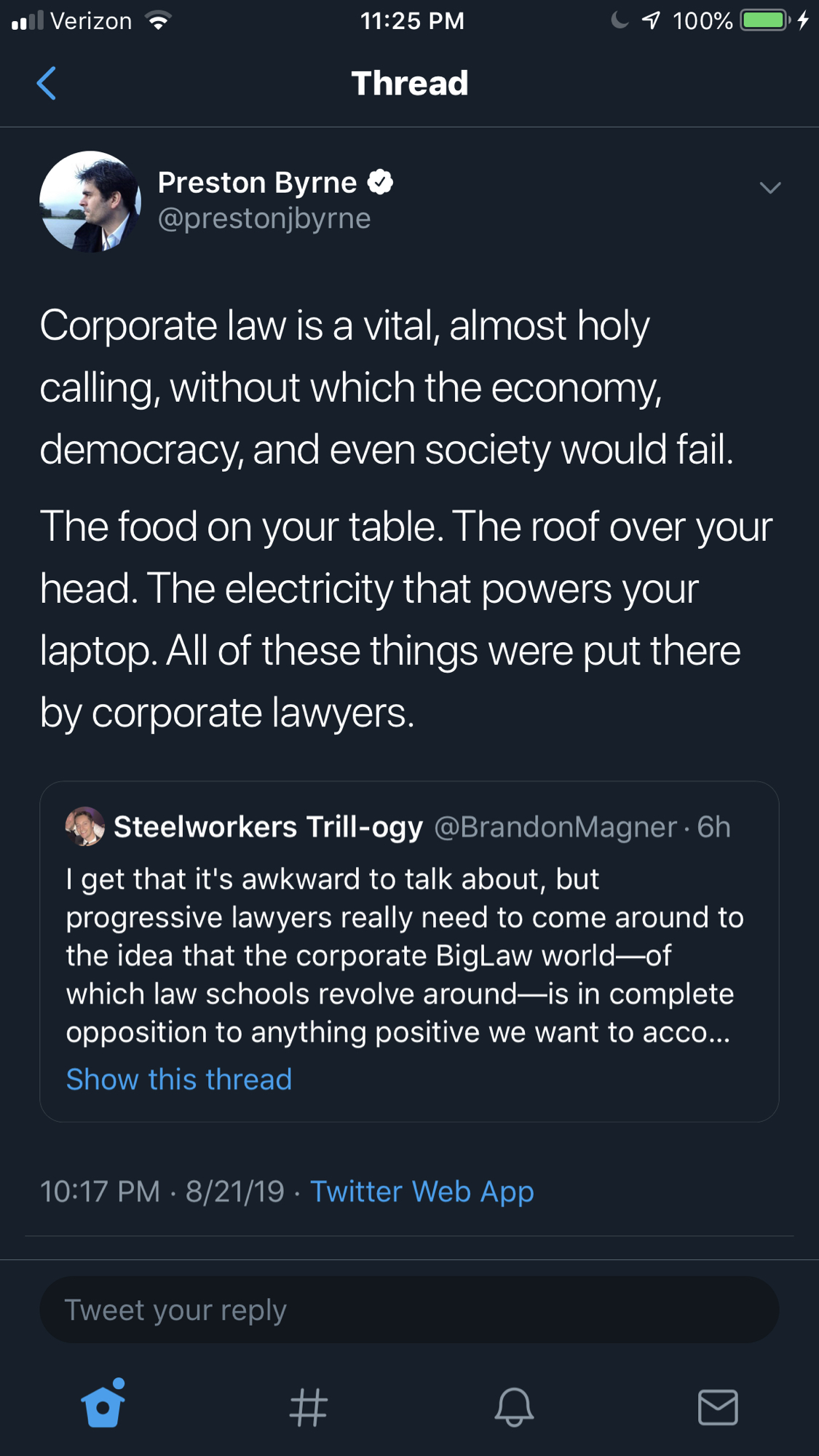Viewport: 819px width, 1456px height.
Task: Tap the tweet timestamp 10:17 PM
Action: click(x=100, y=1192)
